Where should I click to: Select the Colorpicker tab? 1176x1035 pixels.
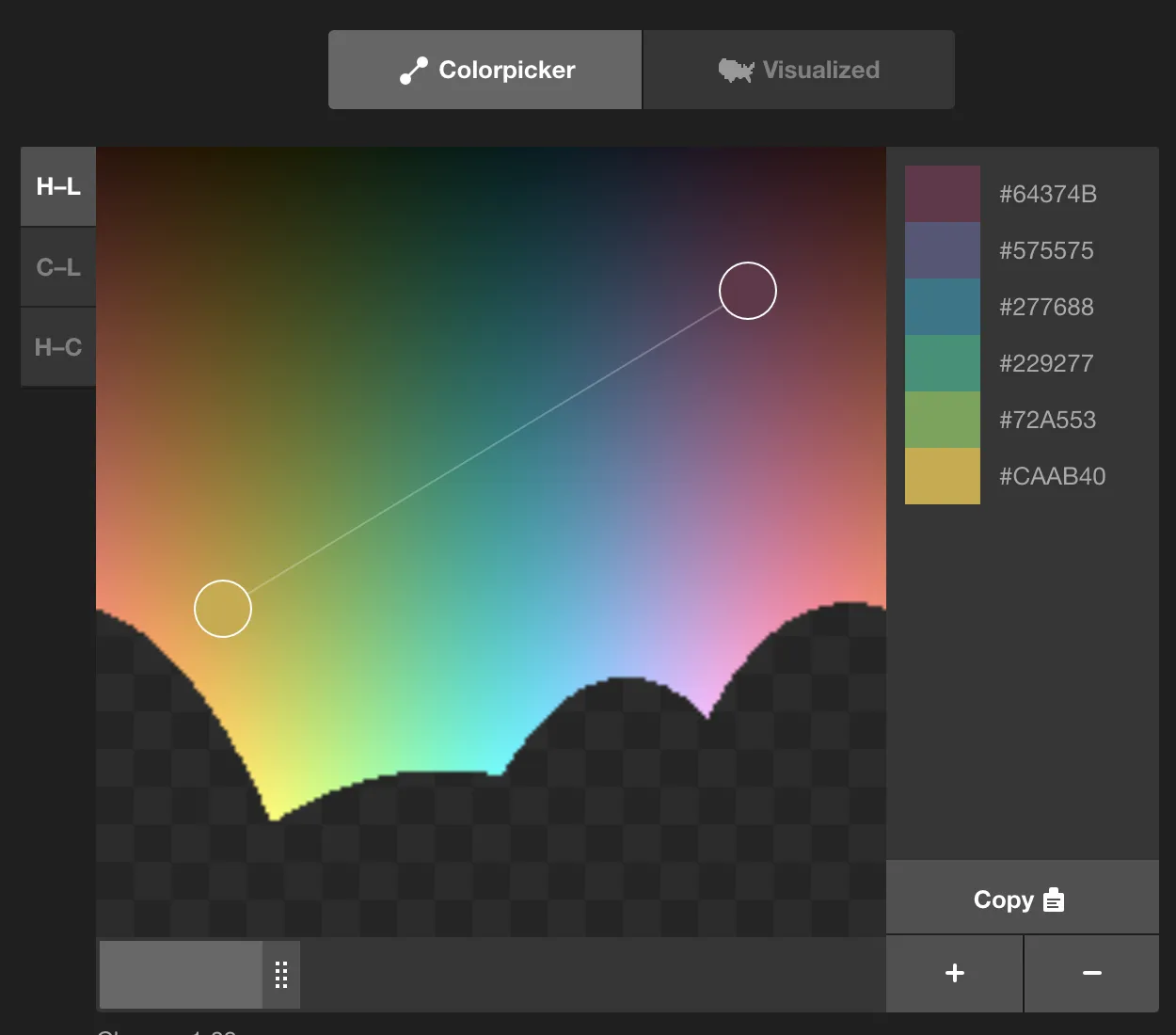[x=485, y=69]
